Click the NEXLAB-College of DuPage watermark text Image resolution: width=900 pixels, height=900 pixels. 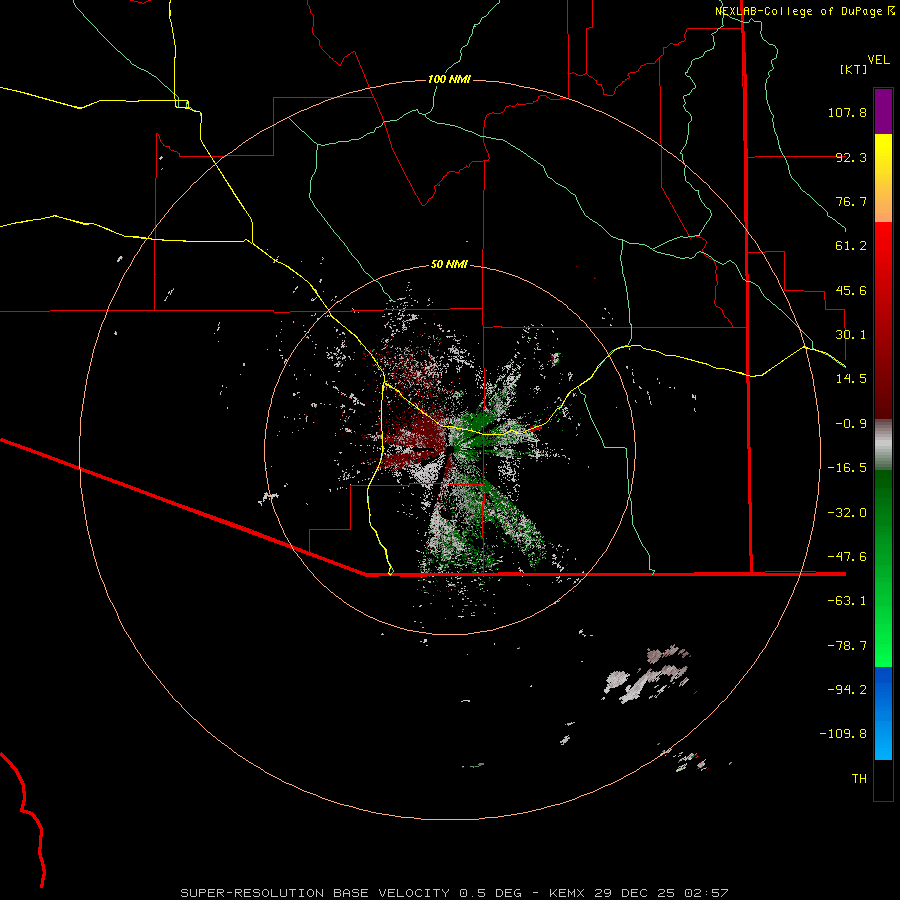805,11
